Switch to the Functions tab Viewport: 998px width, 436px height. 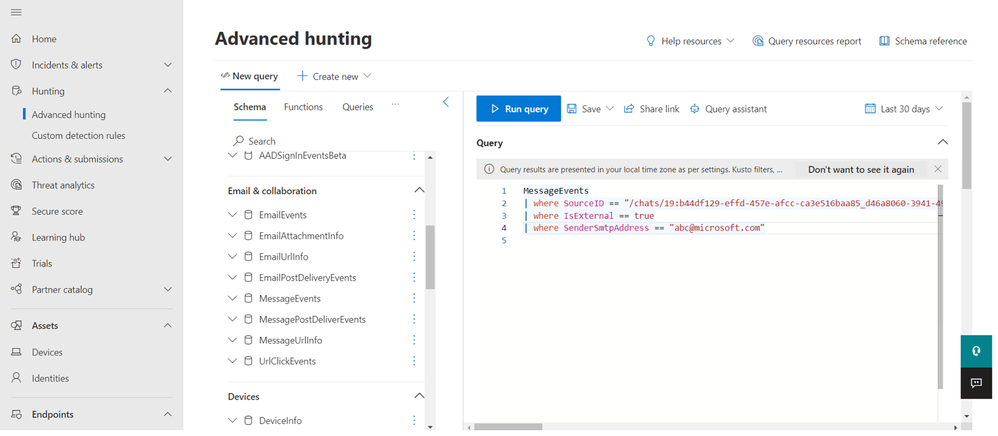coord(303,107)
